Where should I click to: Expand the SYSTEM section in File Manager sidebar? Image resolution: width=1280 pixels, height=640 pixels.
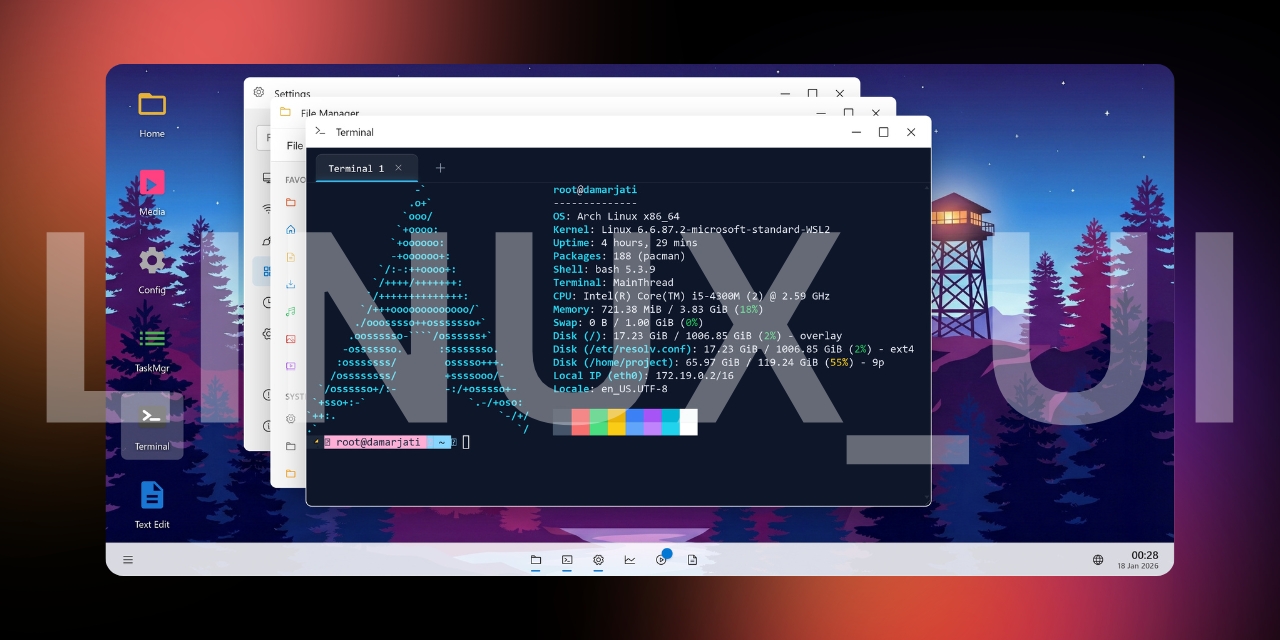pos(295,396)
